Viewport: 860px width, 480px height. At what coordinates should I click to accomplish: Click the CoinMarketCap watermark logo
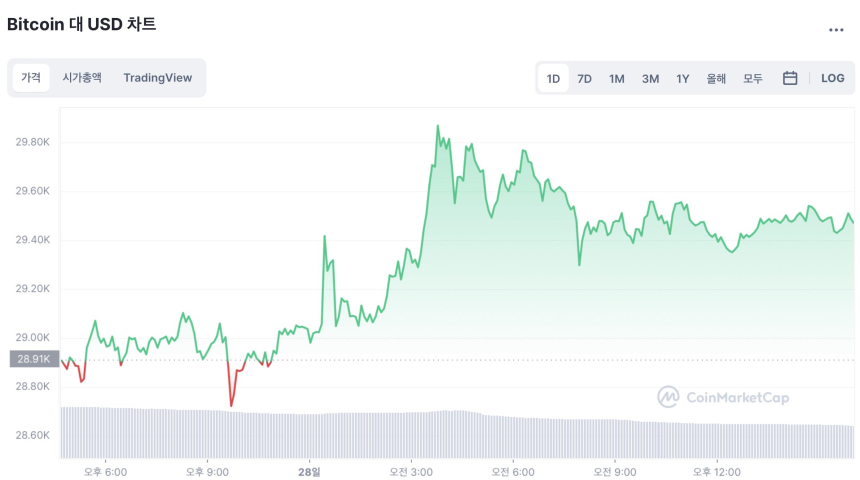click(723, 397)
